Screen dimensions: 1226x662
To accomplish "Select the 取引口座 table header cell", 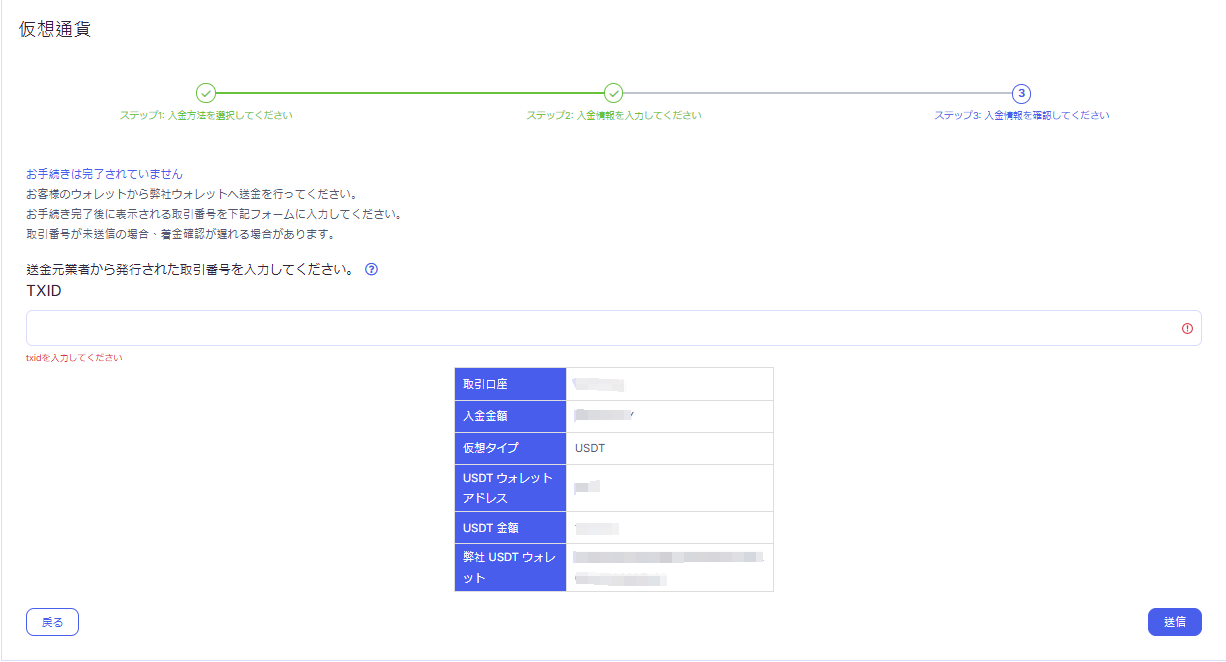I will 510,384.
